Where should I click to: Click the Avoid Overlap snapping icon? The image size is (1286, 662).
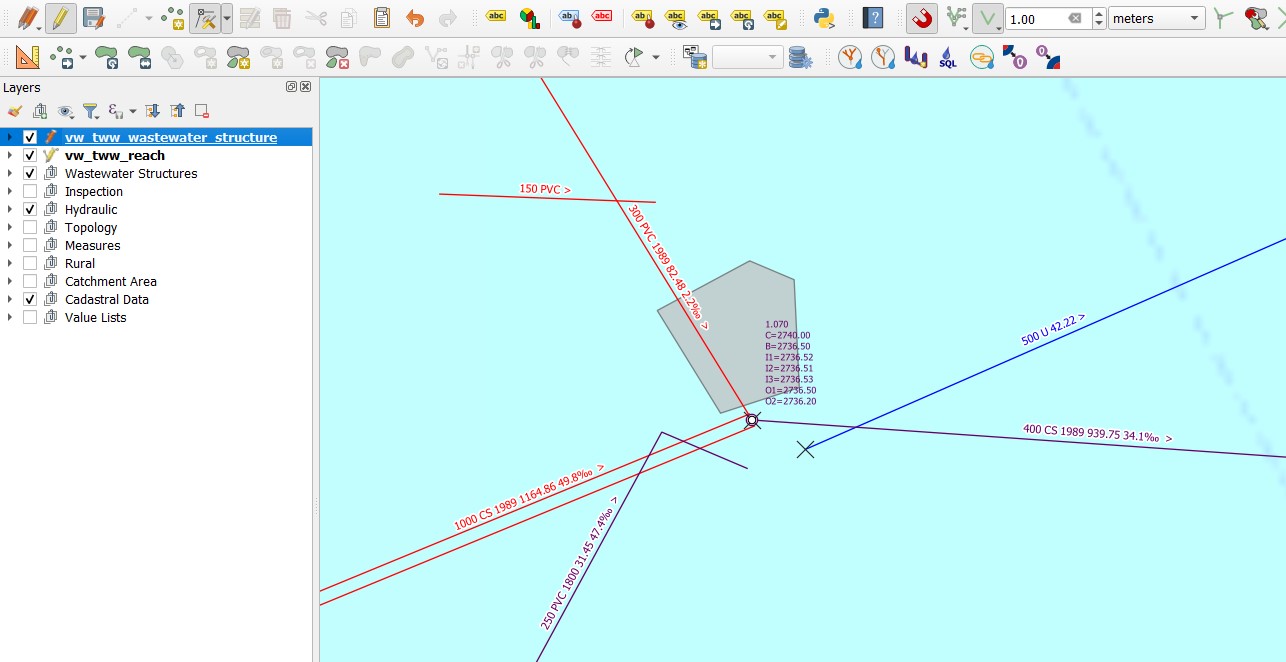coord(1257,18)
